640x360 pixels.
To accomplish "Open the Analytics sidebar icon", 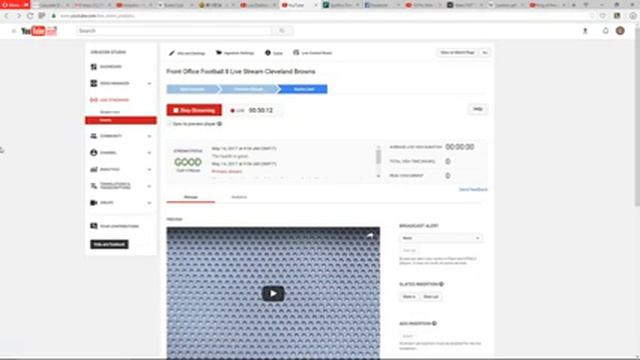I will coord(94,169).
